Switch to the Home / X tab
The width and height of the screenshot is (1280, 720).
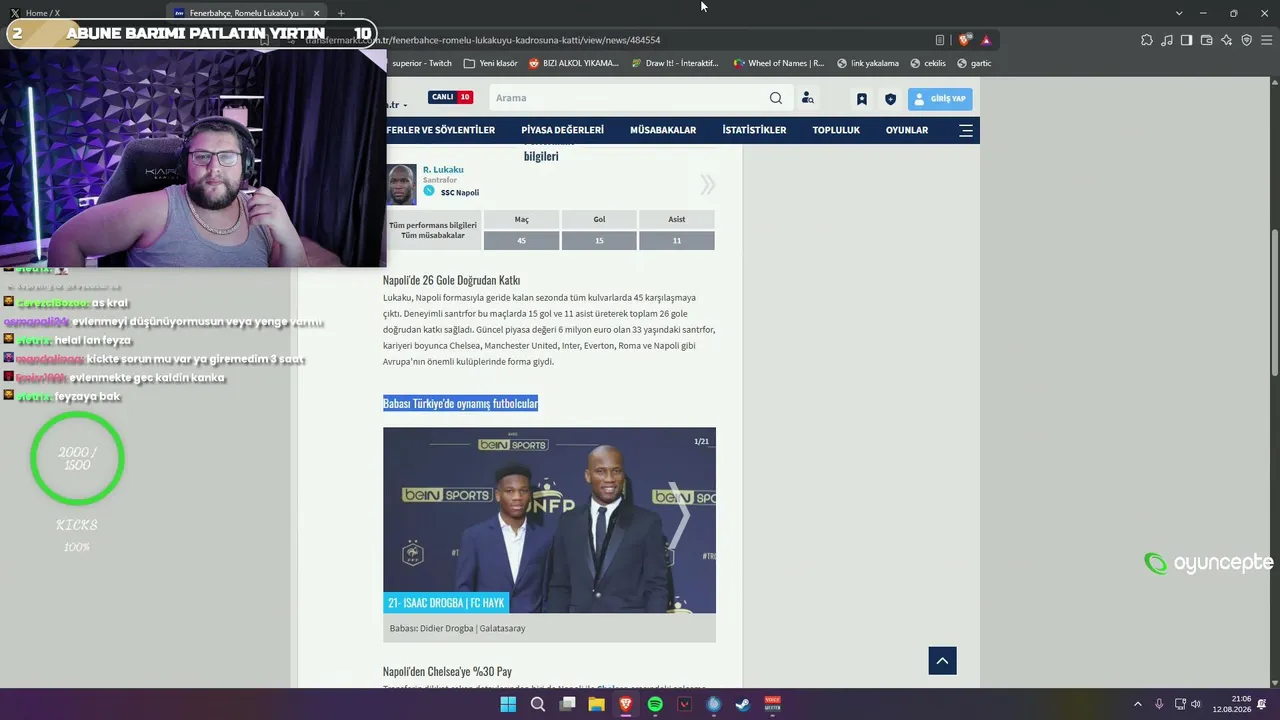[42, 13]
